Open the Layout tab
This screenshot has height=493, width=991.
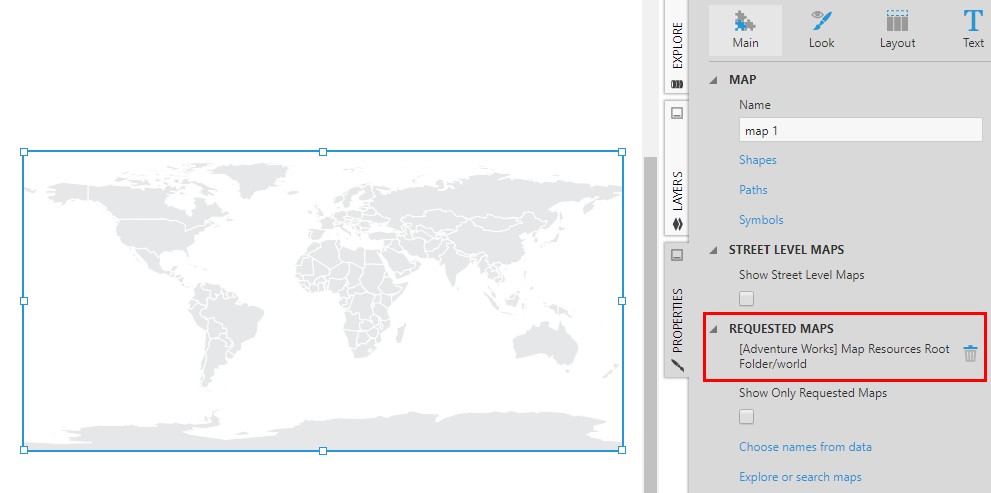point(897,30)
